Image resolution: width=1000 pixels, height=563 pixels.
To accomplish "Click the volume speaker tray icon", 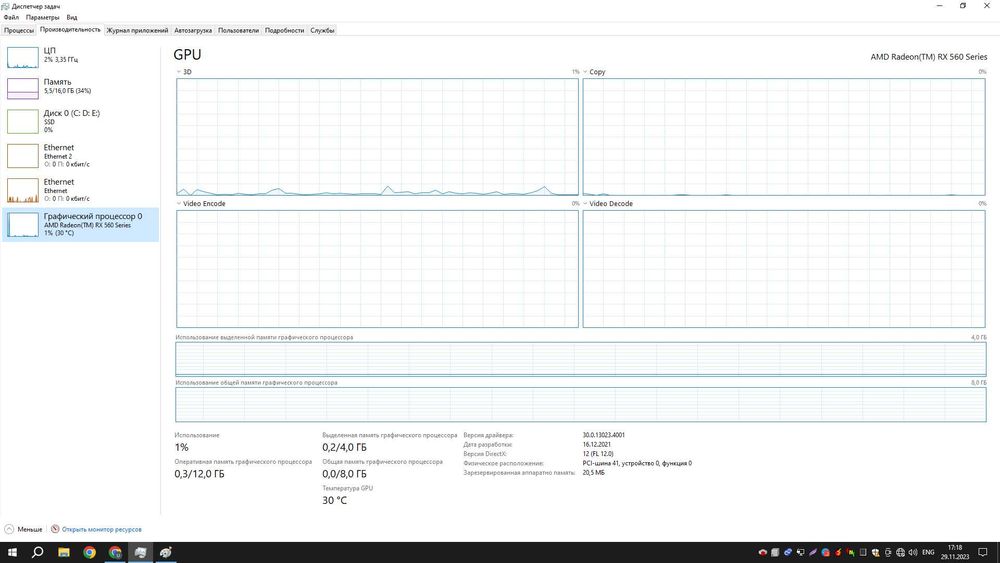I will 913,552.
